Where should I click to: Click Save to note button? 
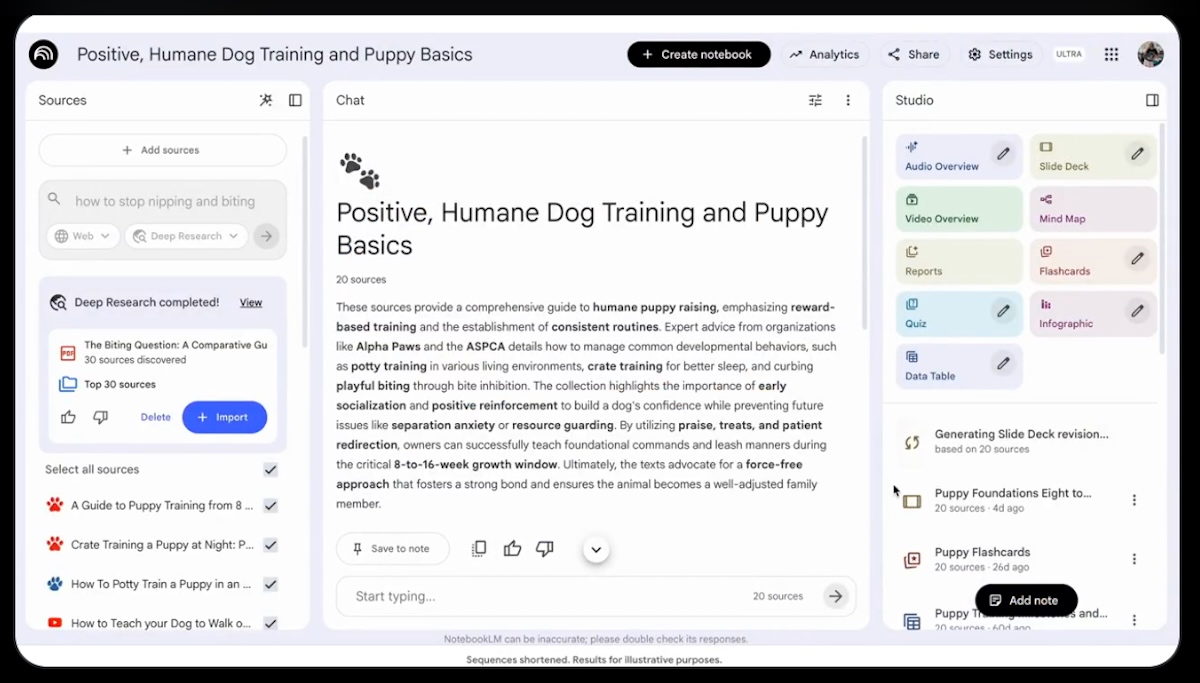click(392, 548)
